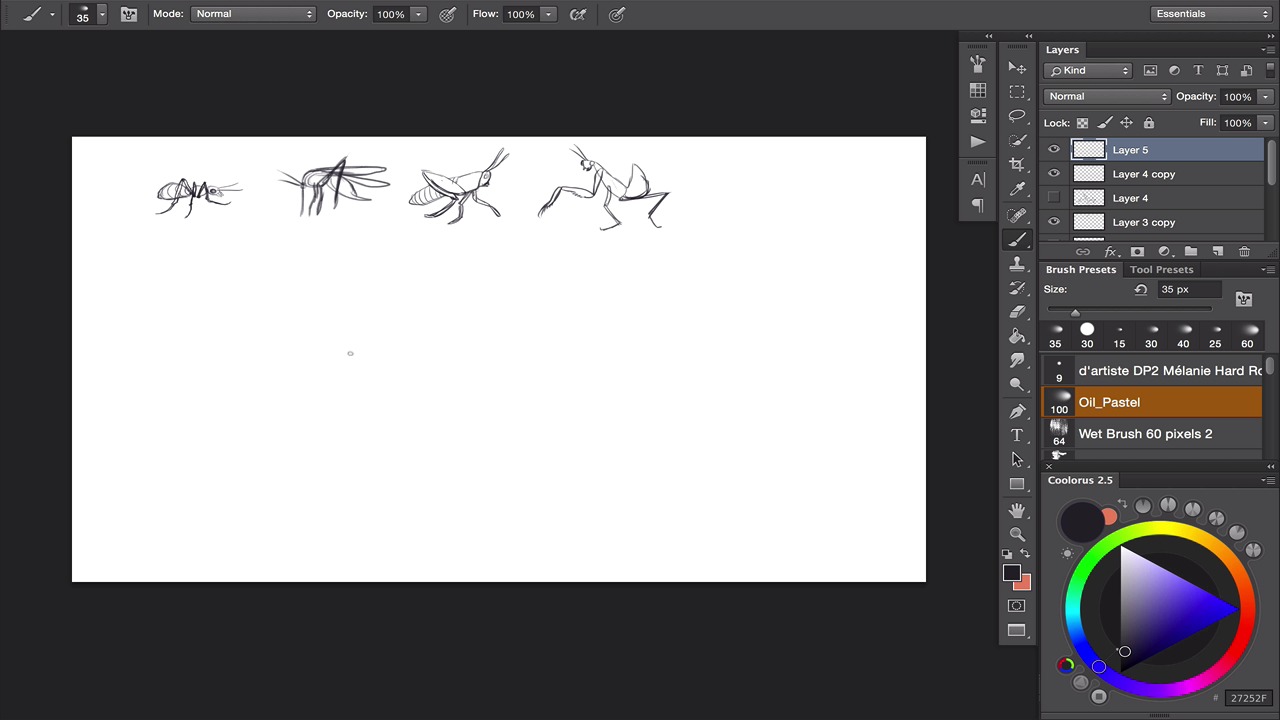Show hidden Layer 4
The width and height of the screenshot is (1280, 720).
point(1054,198)
